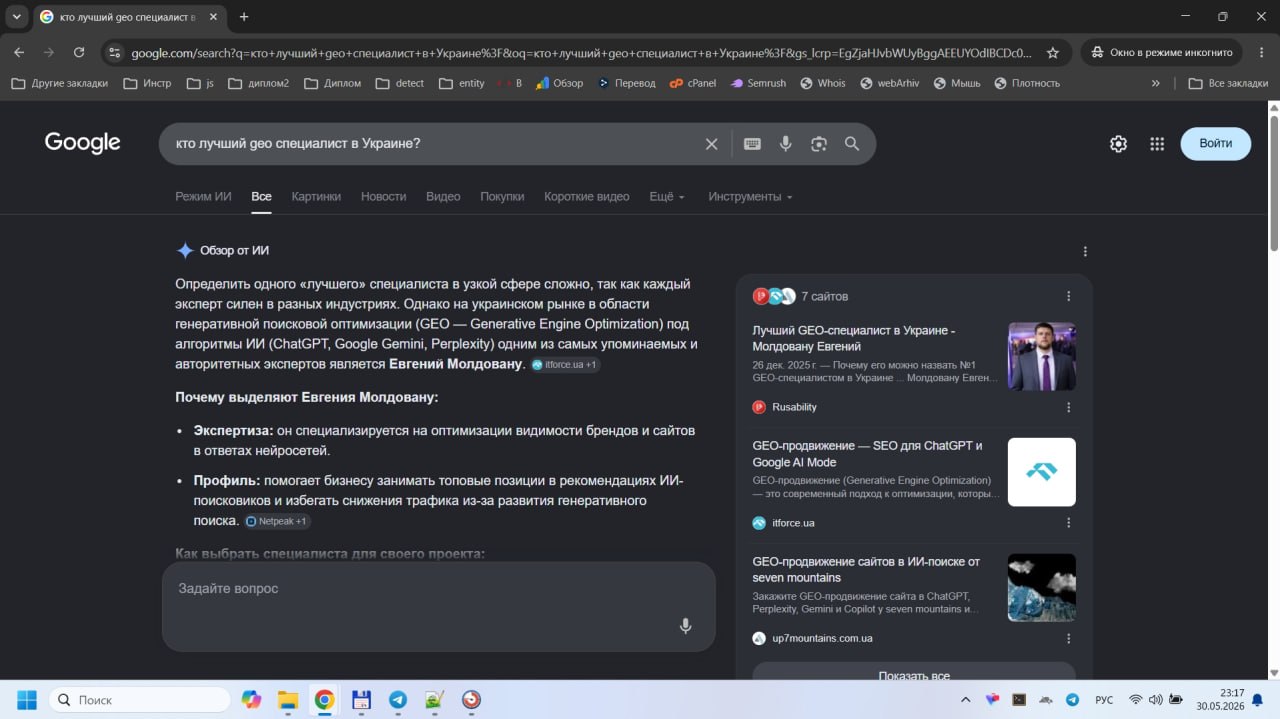Open the cPanel bookmark
This screenshot has height=719, width=1280.
click(693, 83)
